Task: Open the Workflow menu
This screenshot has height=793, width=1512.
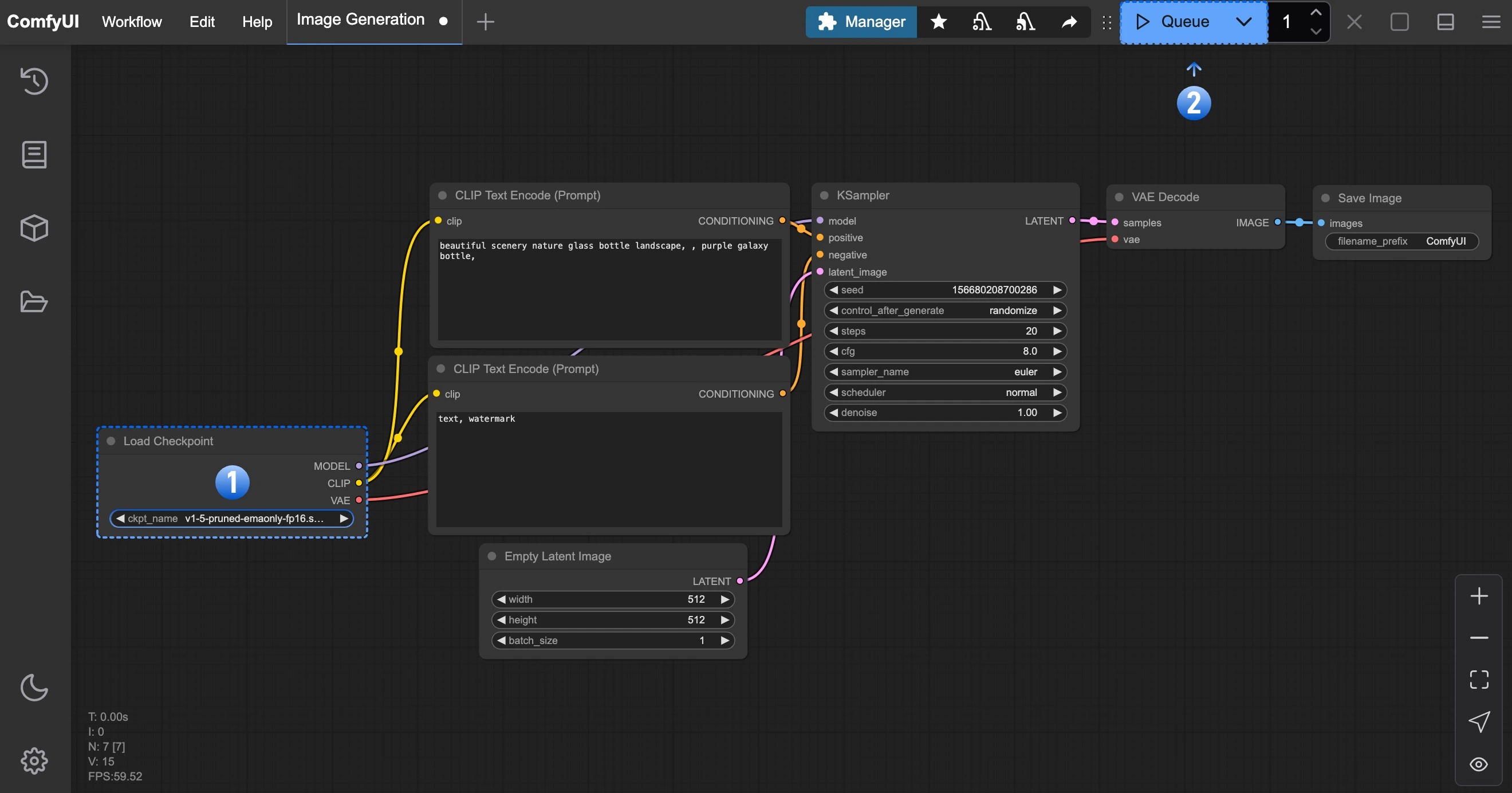Action: coord(132,22)
